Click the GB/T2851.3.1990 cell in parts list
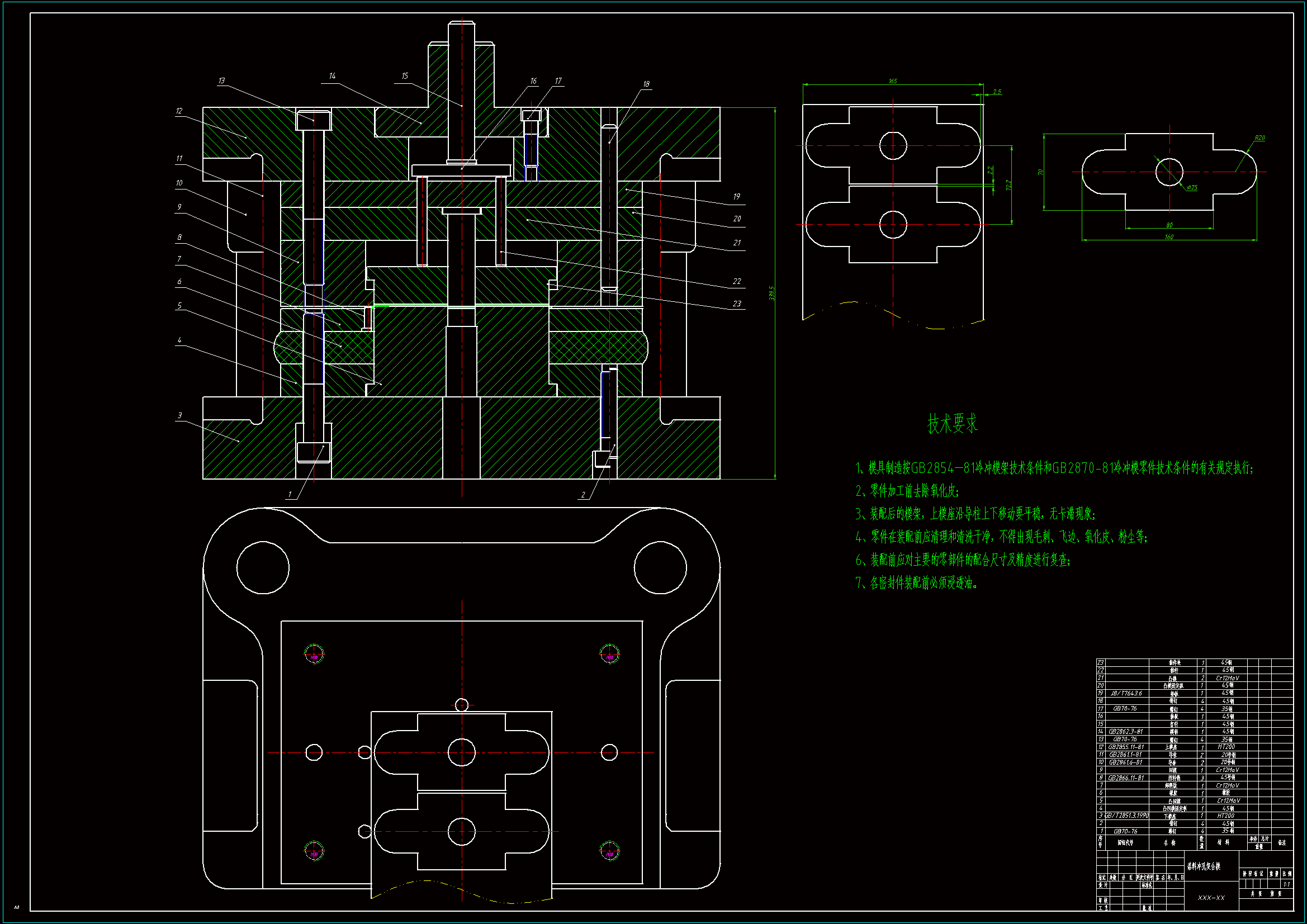This screenshot has height=924, width=1307. click(x=1126, y=816)
